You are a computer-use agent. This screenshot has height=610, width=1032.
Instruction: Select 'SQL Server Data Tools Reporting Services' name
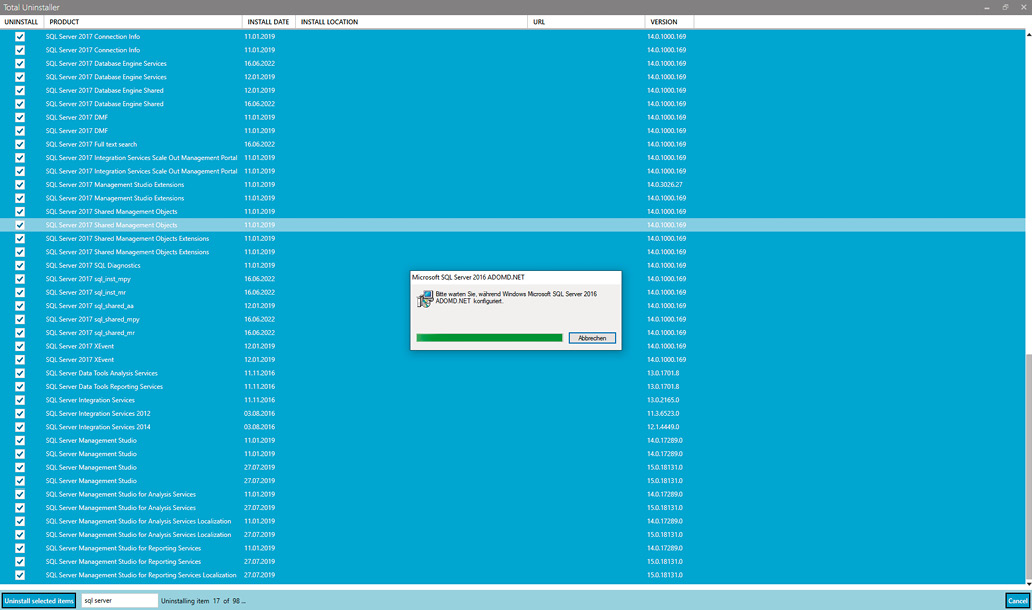(104, 386)
